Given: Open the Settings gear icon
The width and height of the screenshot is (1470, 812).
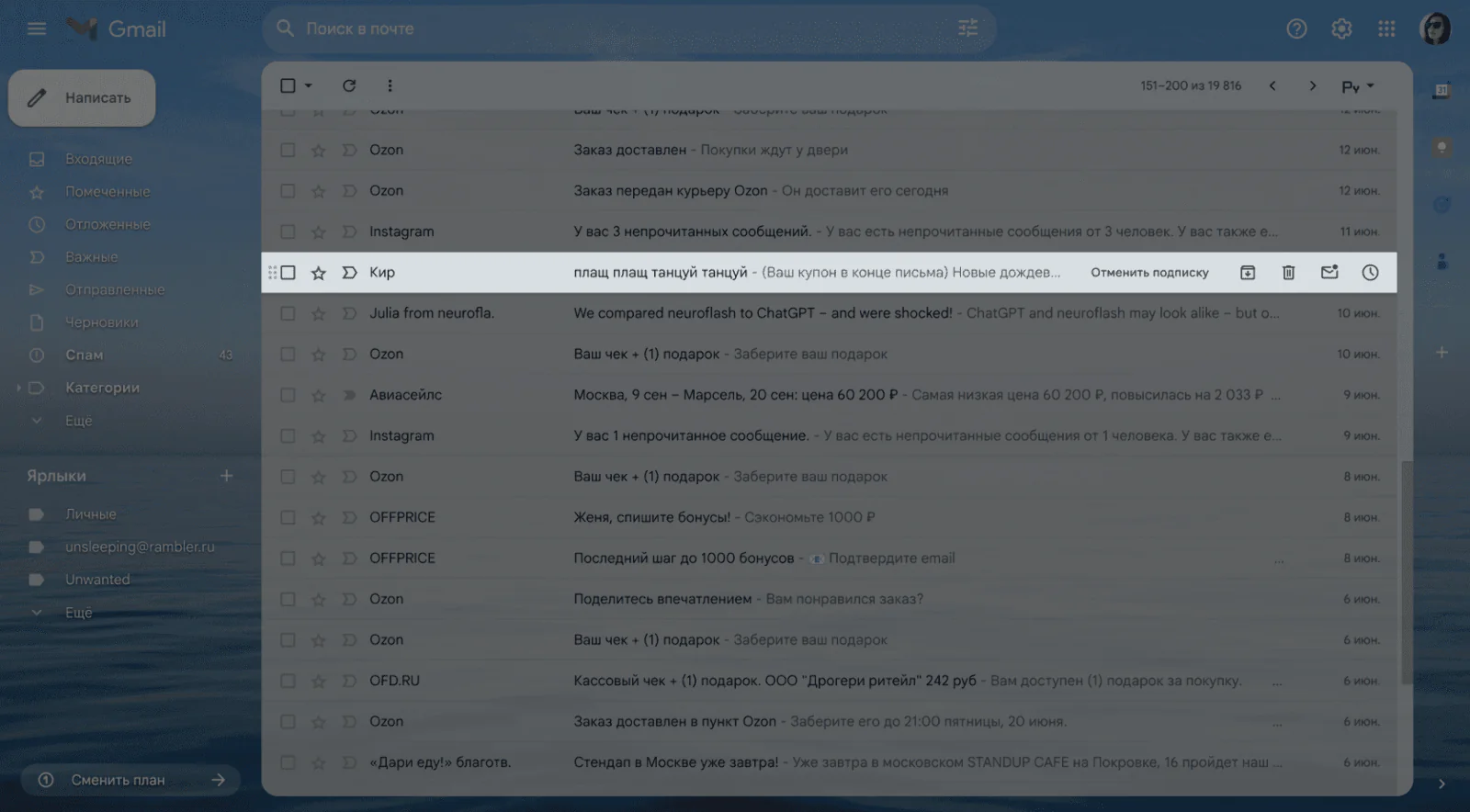Looking at the screenshot, I should click(1341, 29).
